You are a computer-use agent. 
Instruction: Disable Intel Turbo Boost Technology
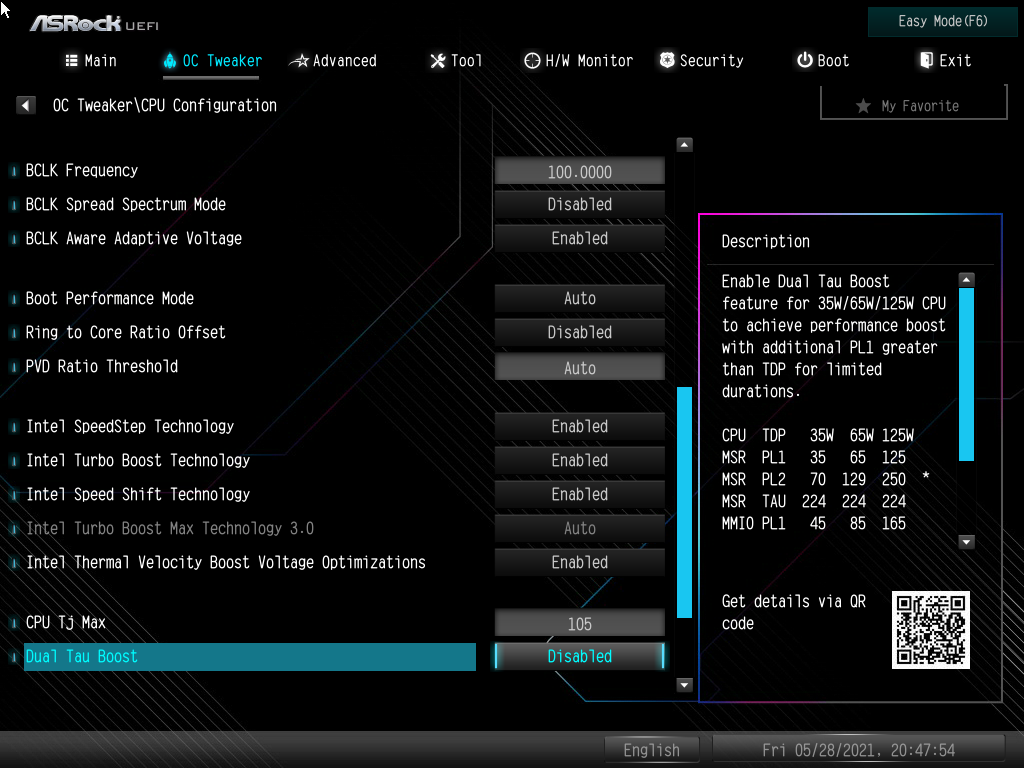(x=579, y=460)
